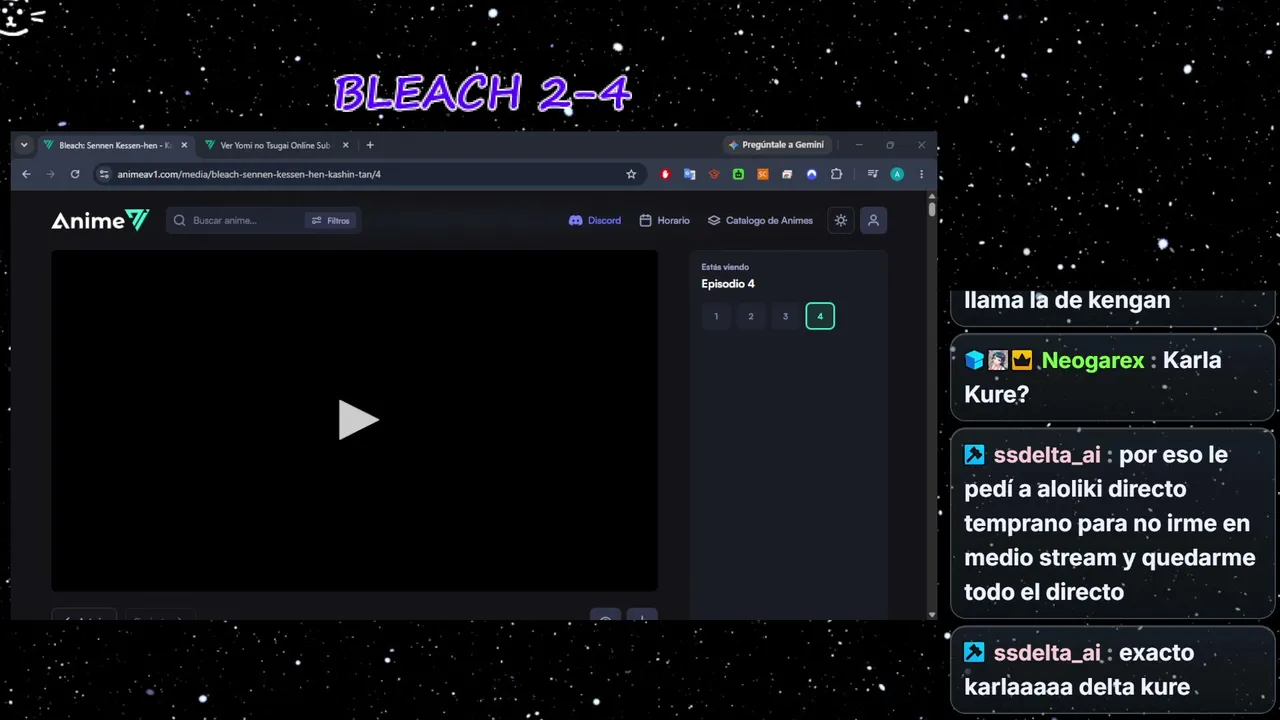Open the Discord link
1280x720 pixels.
tap(595, 220)
